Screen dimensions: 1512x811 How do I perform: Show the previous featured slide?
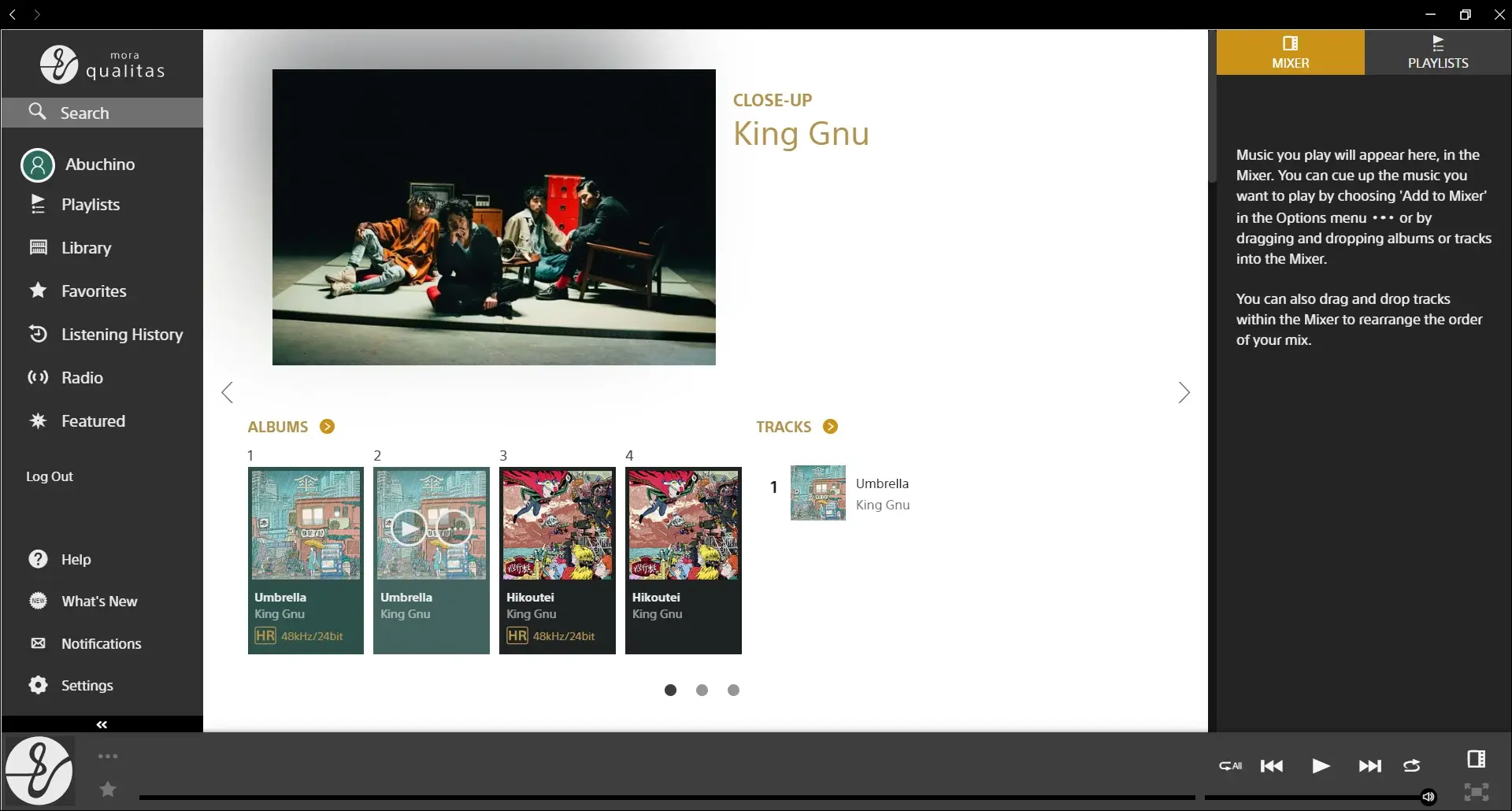coord(228,393)
